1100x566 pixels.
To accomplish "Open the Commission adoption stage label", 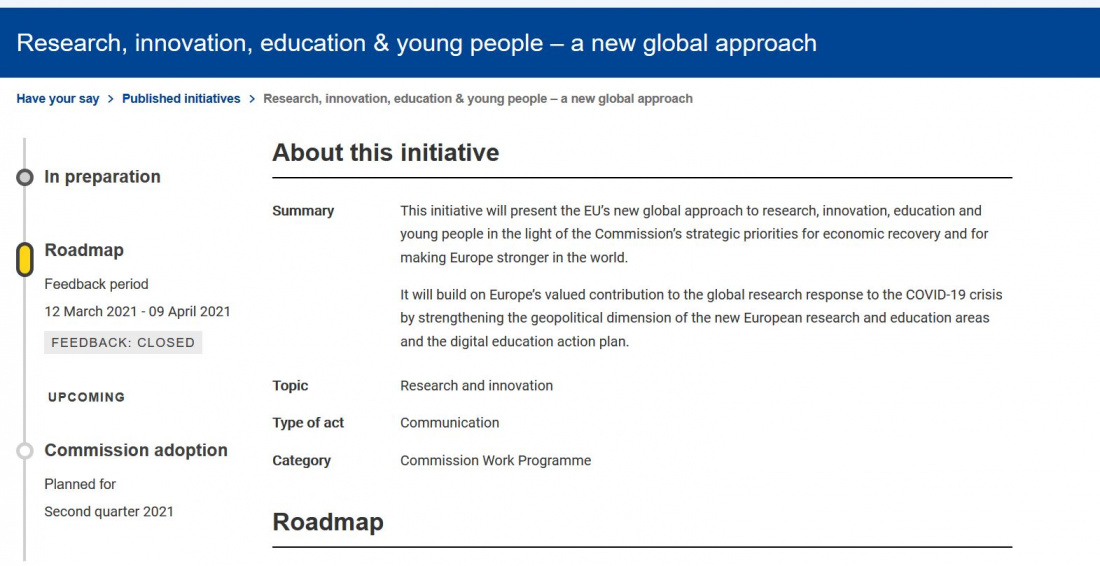I will [136, 450].
